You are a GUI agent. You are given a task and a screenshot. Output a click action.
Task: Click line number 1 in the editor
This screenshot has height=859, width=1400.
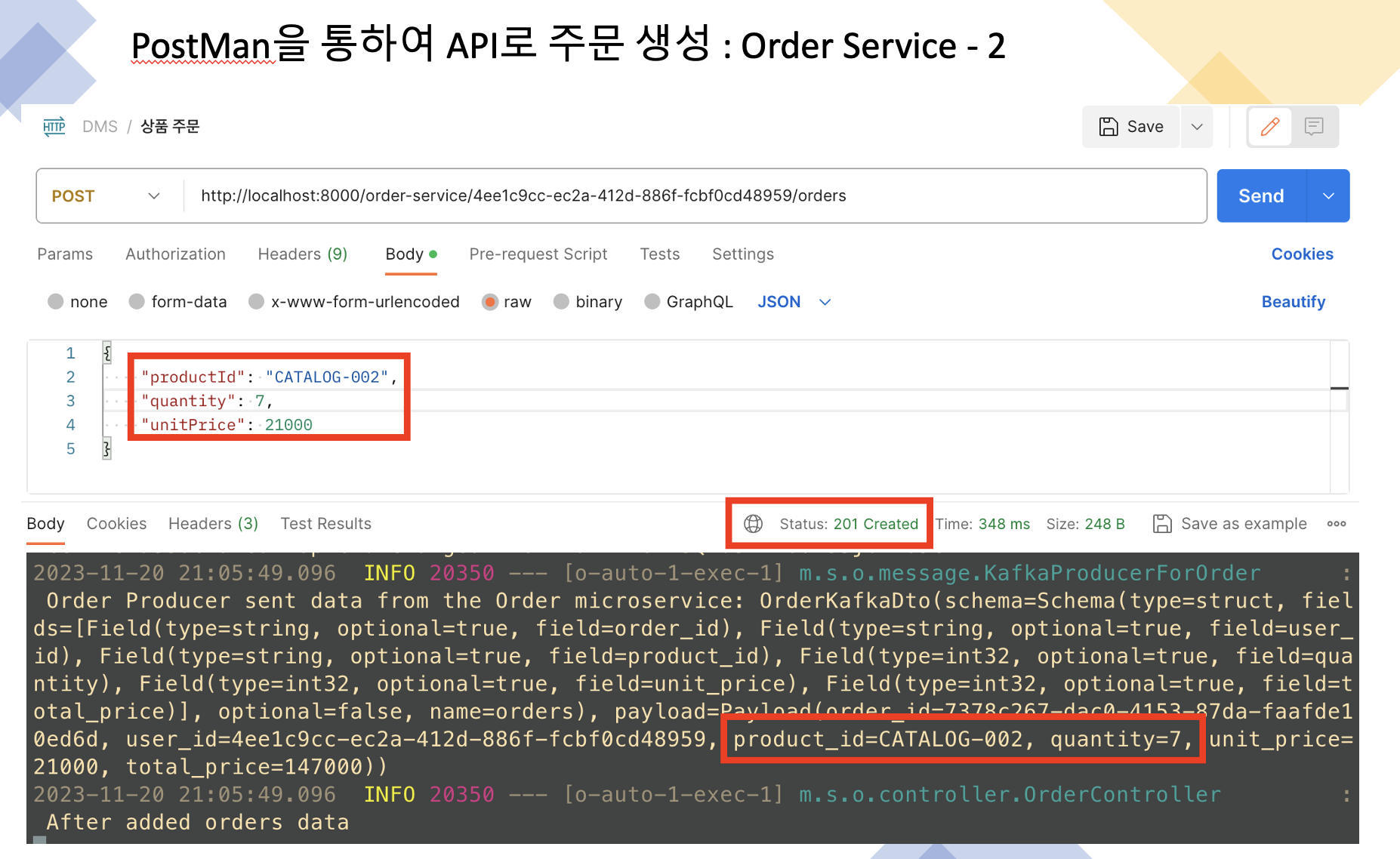[71, 353]
